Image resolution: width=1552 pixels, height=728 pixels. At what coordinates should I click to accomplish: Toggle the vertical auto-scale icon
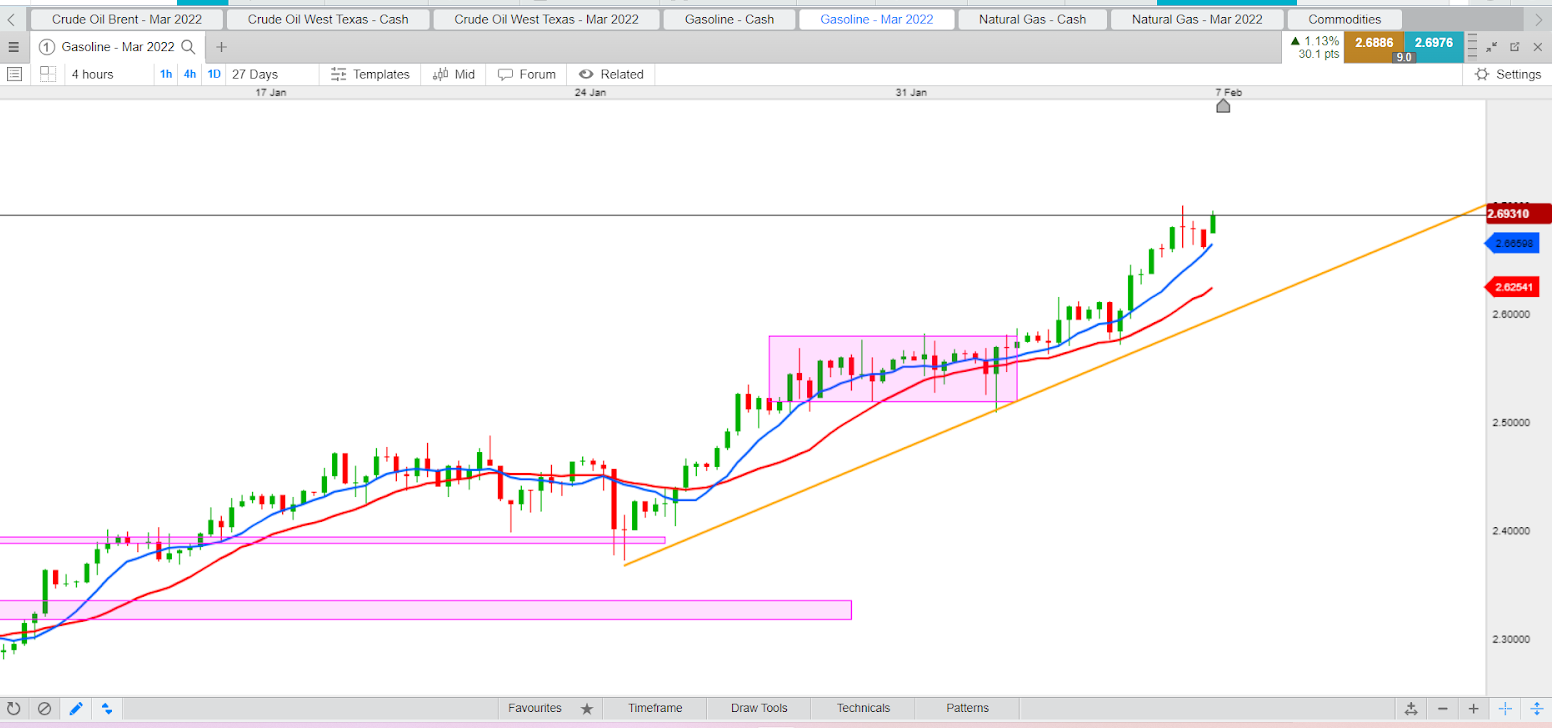point(1536,709)
